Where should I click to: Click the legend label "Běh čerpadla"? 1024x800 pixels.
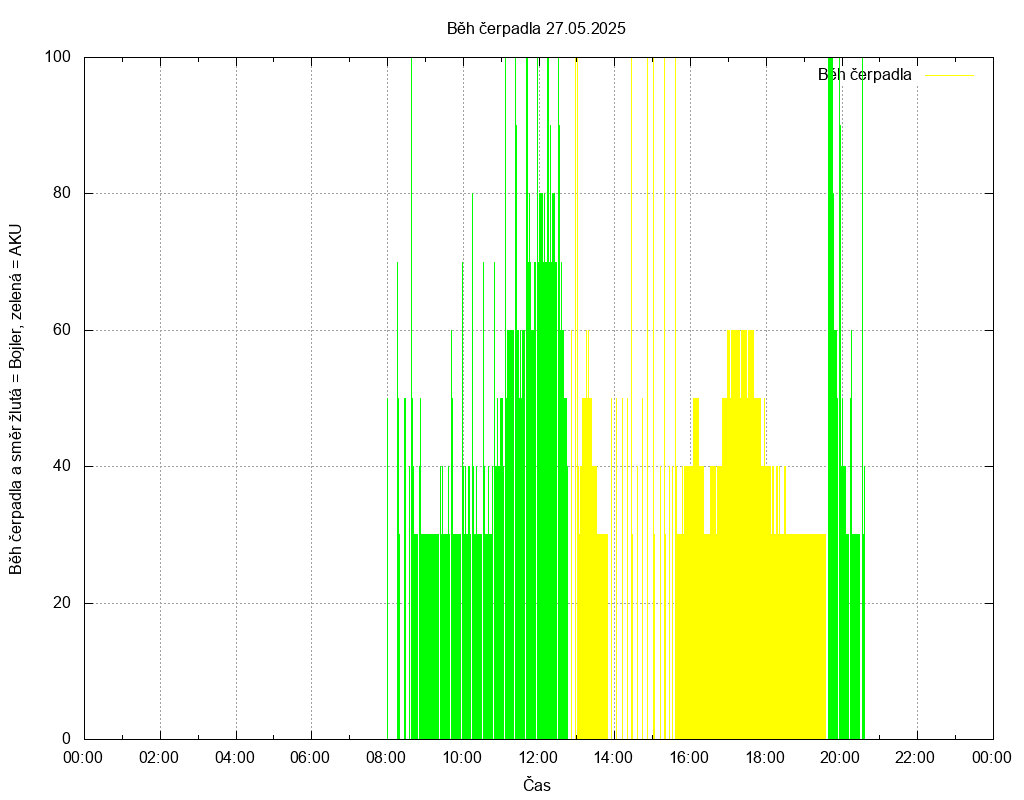pos(864,75)
